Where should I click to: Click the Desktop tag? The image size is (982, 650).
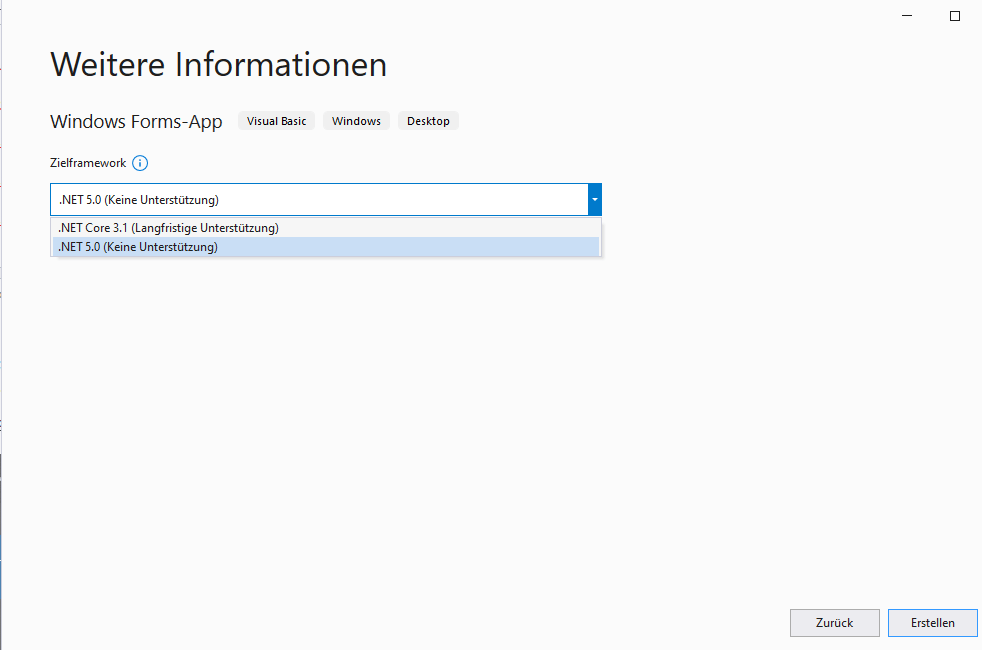coord(428,121)
